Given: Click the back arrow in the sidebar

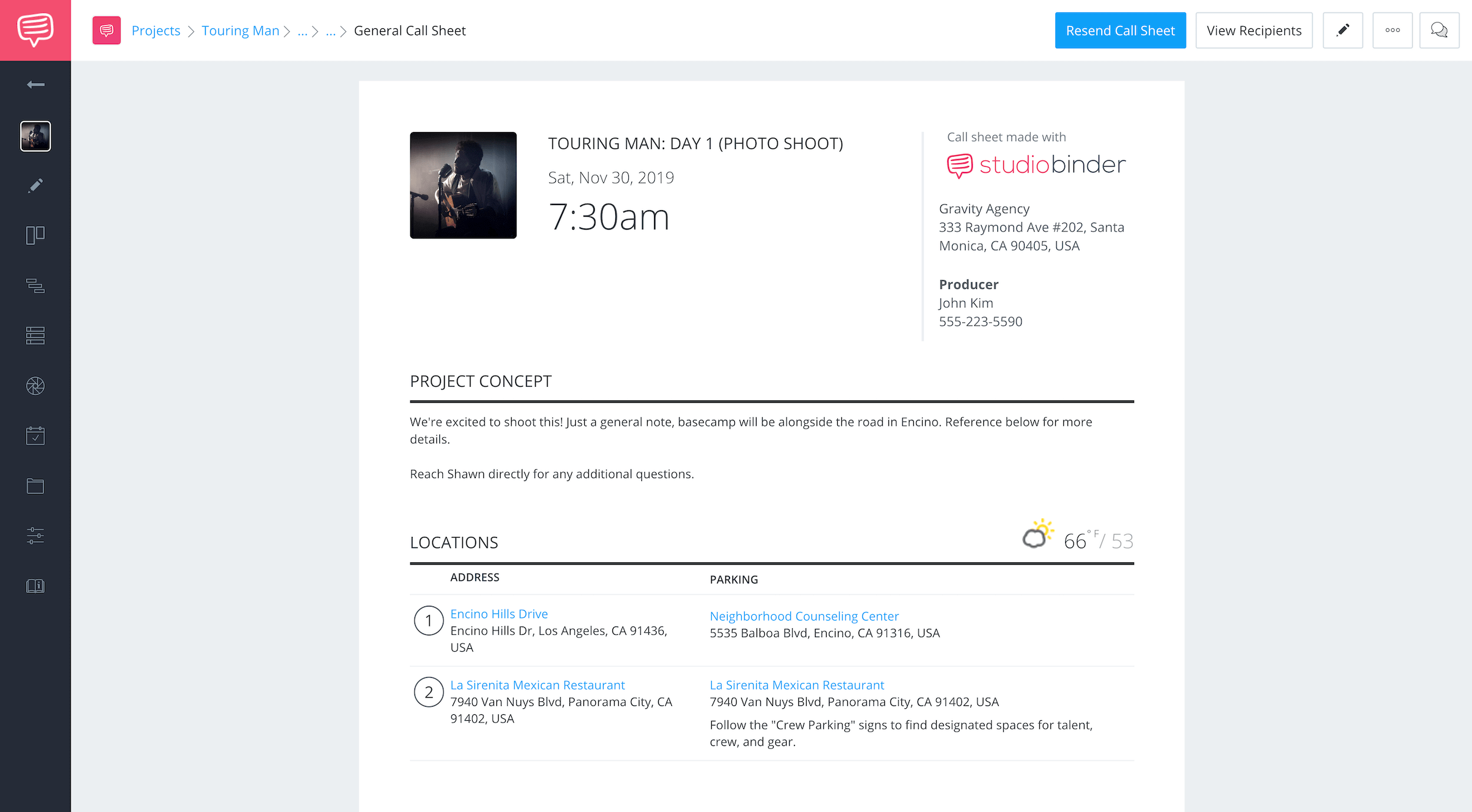Looking at the screenshot, I should click(35, 84).
